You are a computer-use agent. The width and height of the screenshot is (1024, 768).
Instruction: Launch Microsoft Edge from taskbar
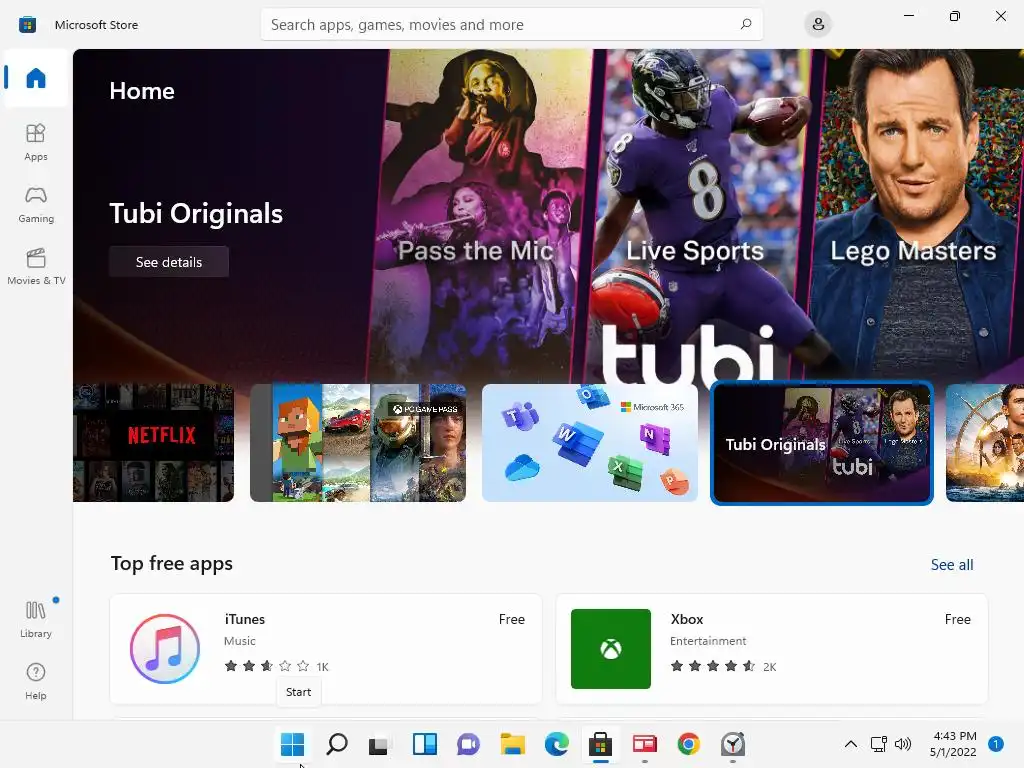(556, 744)
